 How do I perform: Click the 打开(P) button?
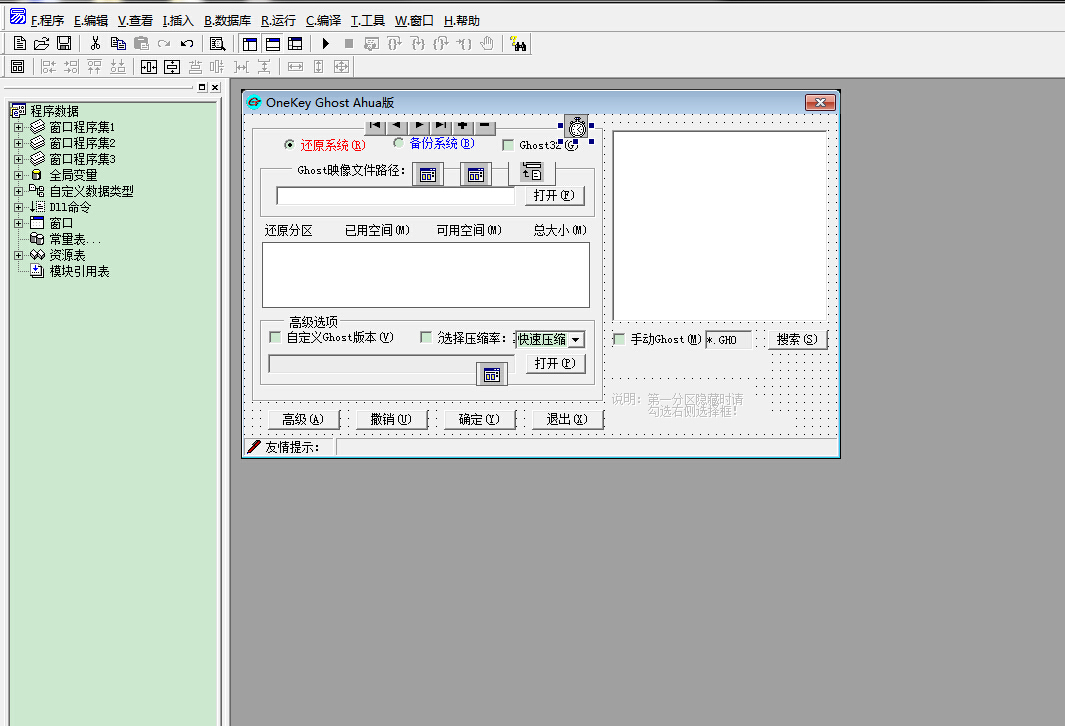pos(555,363)
